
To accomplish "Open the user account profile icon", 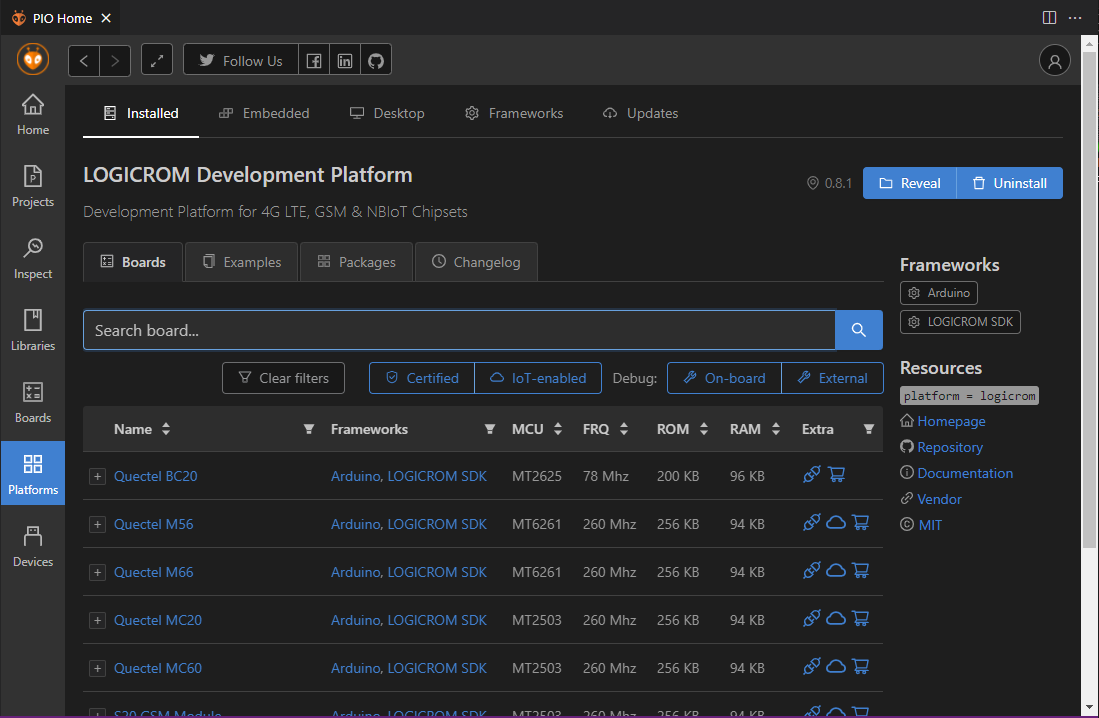I will pyautogui.click(x=1054, y=61).
